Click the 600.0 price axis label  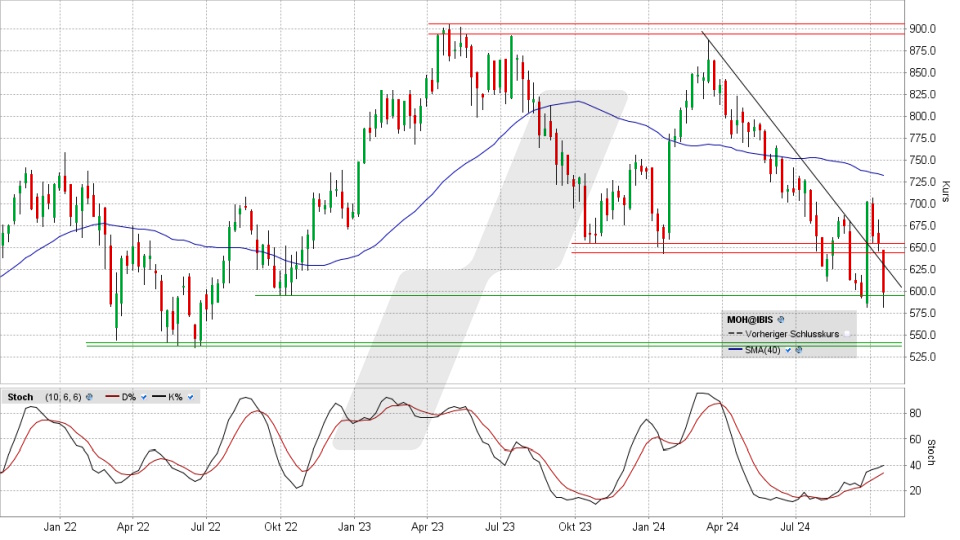[x=922, y=291]
